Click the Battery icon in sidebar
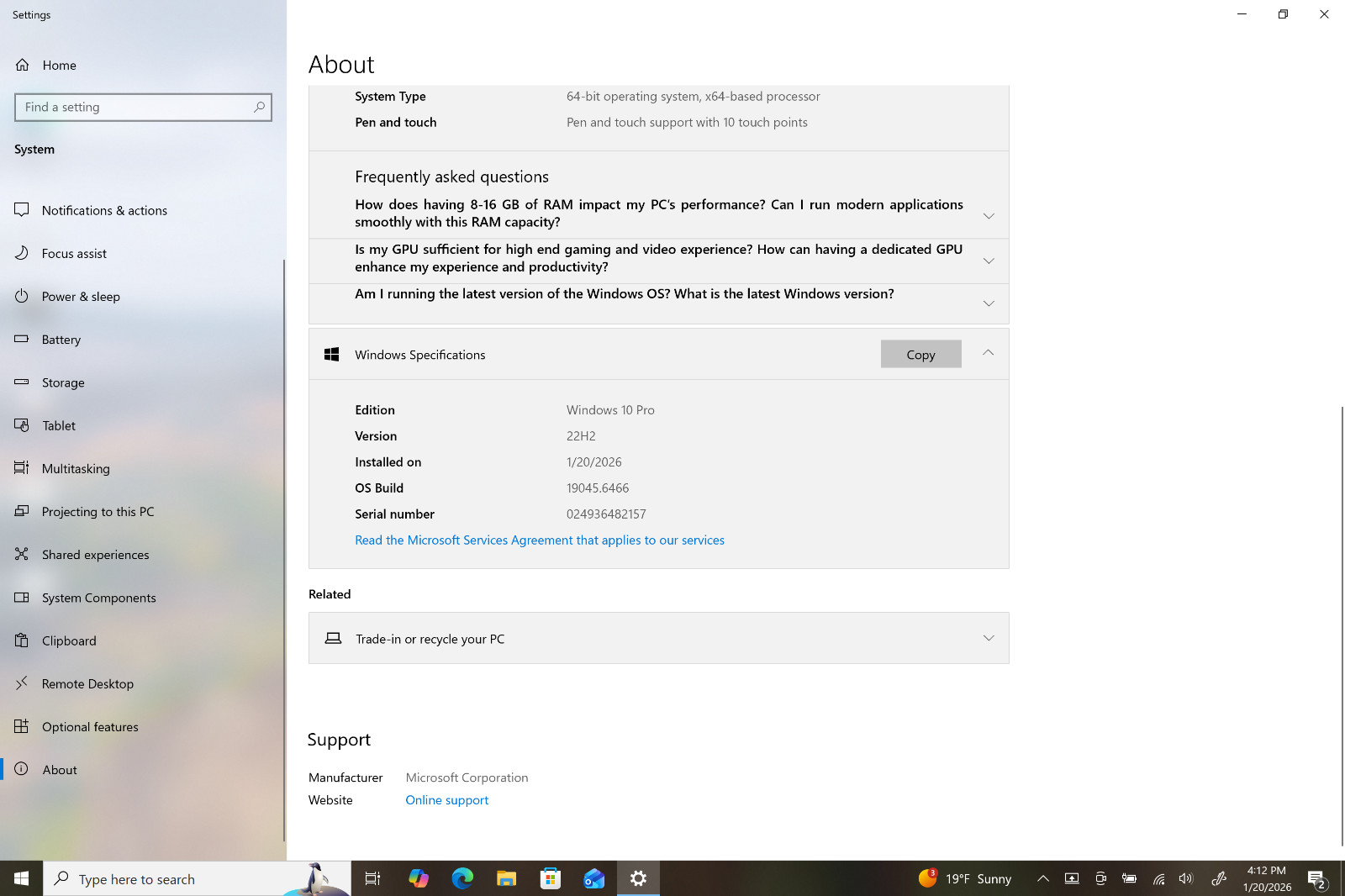Screen dimensions: 1345x896 [x=22, y=339]
